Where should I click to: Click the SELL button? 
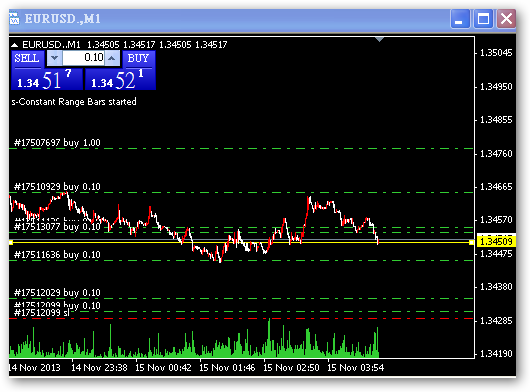click(27, 58)
